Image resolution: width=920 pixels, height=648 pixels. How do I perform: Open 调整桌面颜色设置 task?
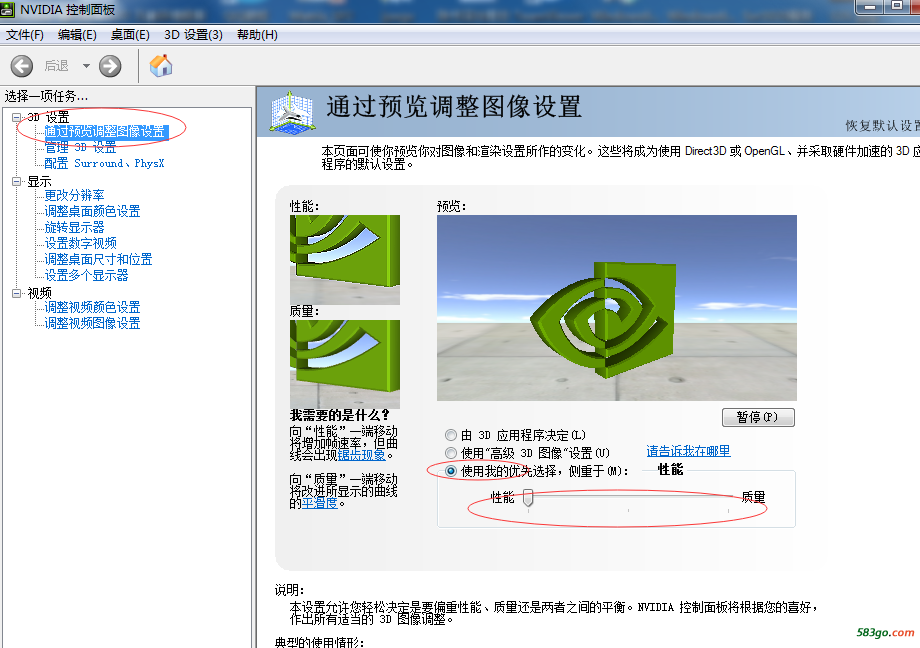(x=92, y=211)
